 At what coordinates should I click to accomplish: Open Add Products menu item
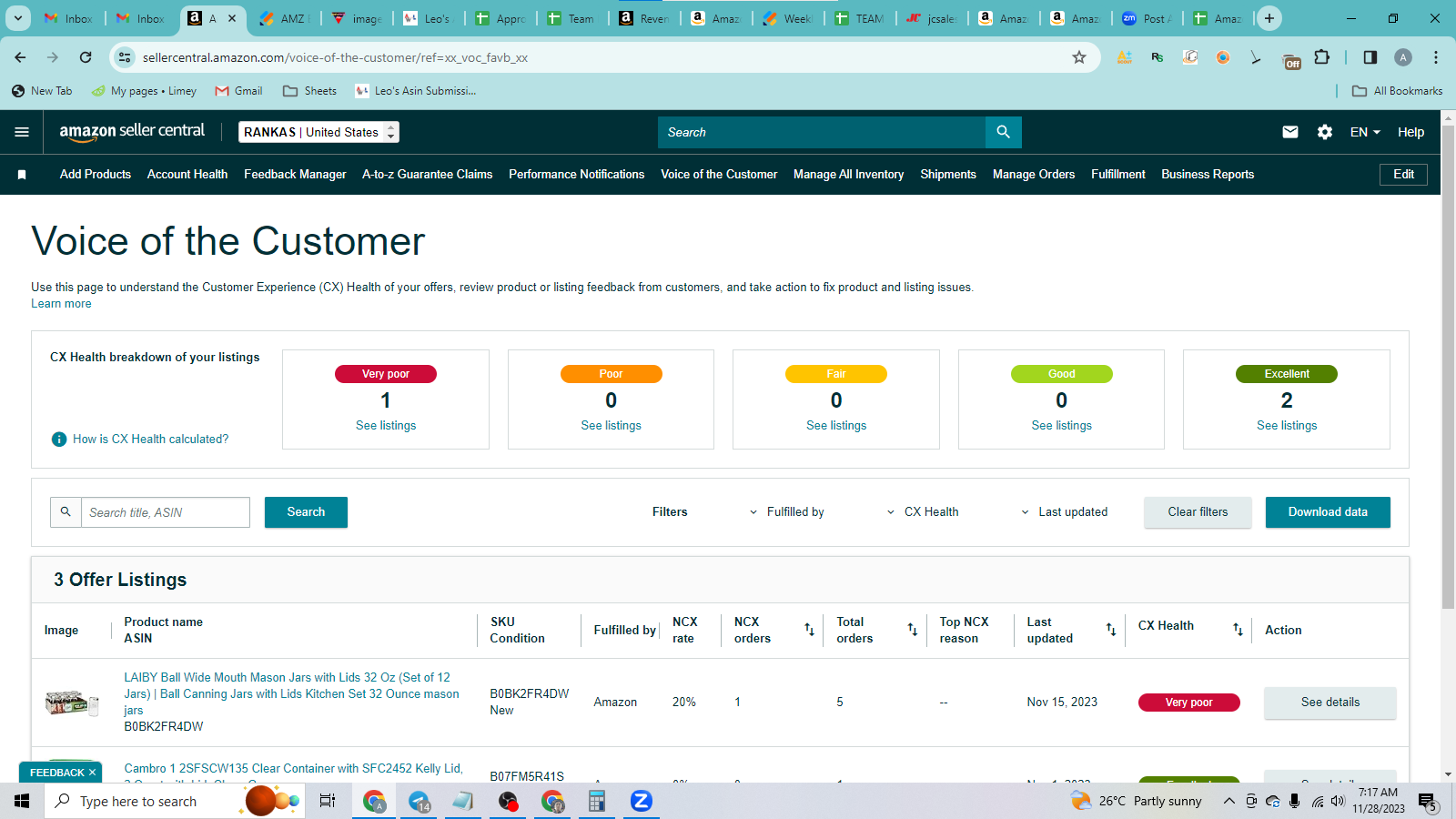[x=96, y=175]
